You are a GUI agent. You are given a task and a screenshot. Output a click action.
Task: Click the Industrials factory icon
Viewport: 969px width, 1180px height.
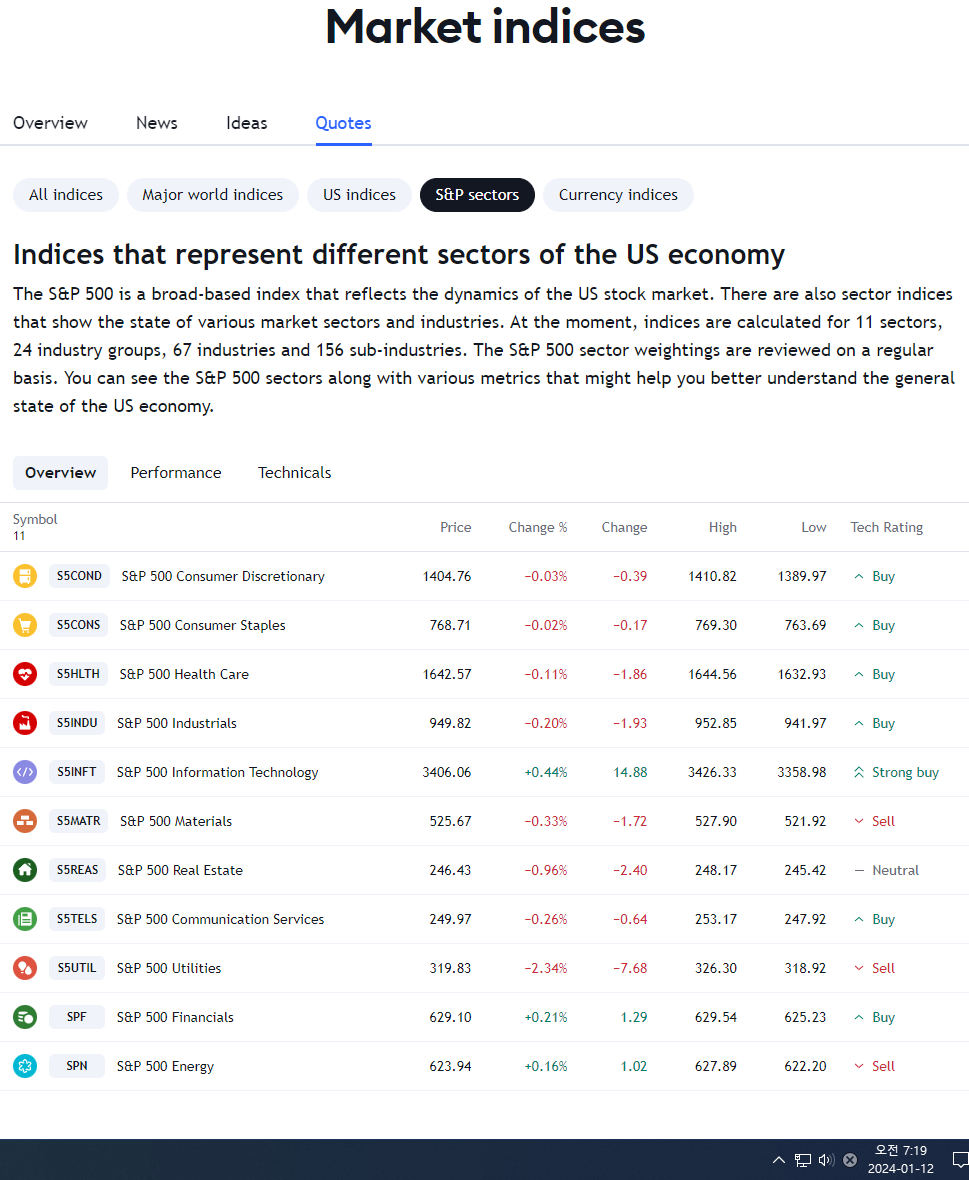point(25,723)
